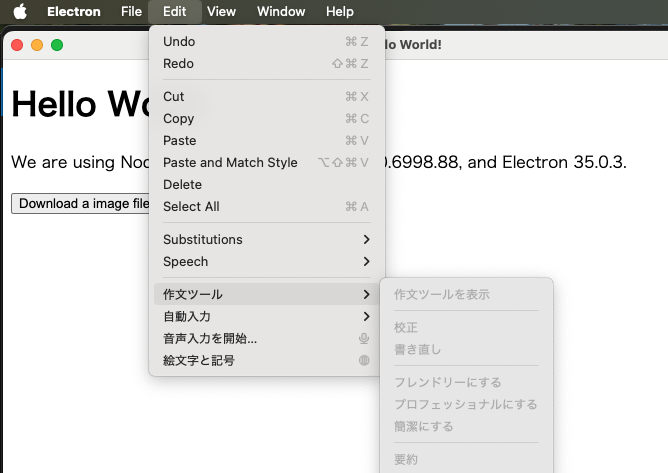
Task: Click the Hello World heading text
Action: (81, 104)
